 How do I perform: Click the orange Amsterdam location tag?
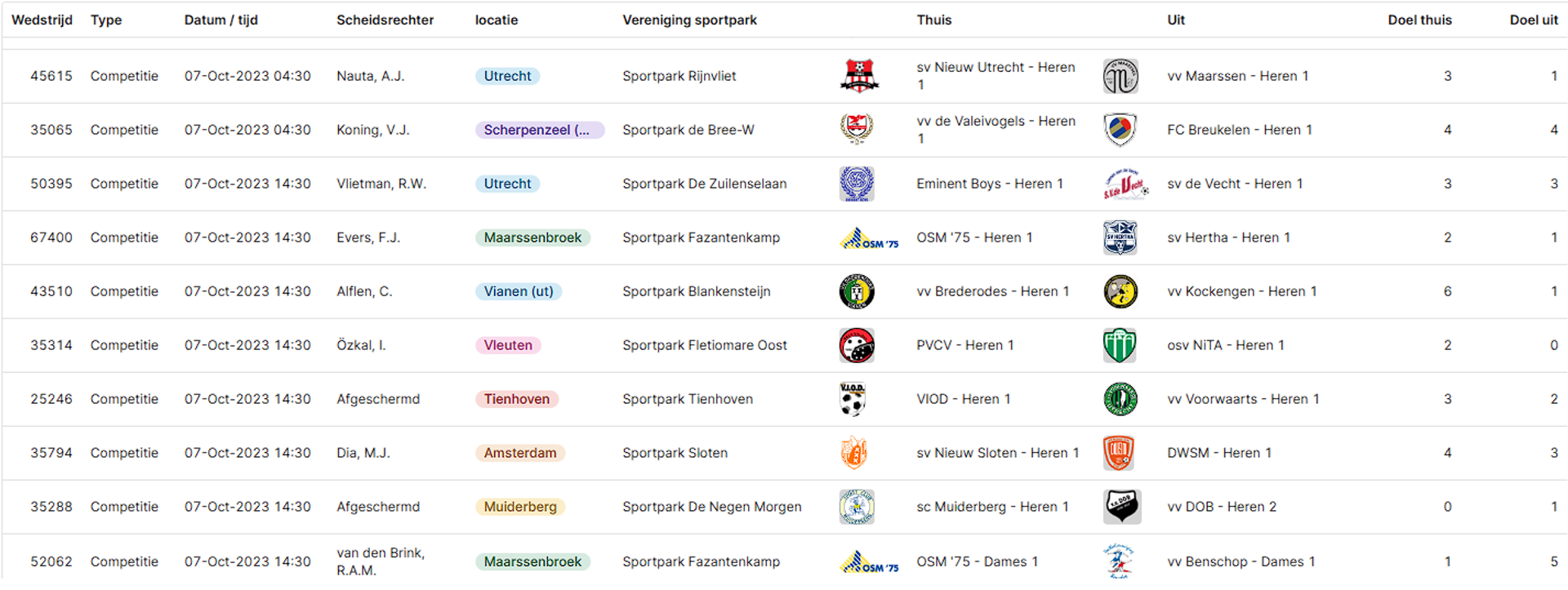pos(520,453)
